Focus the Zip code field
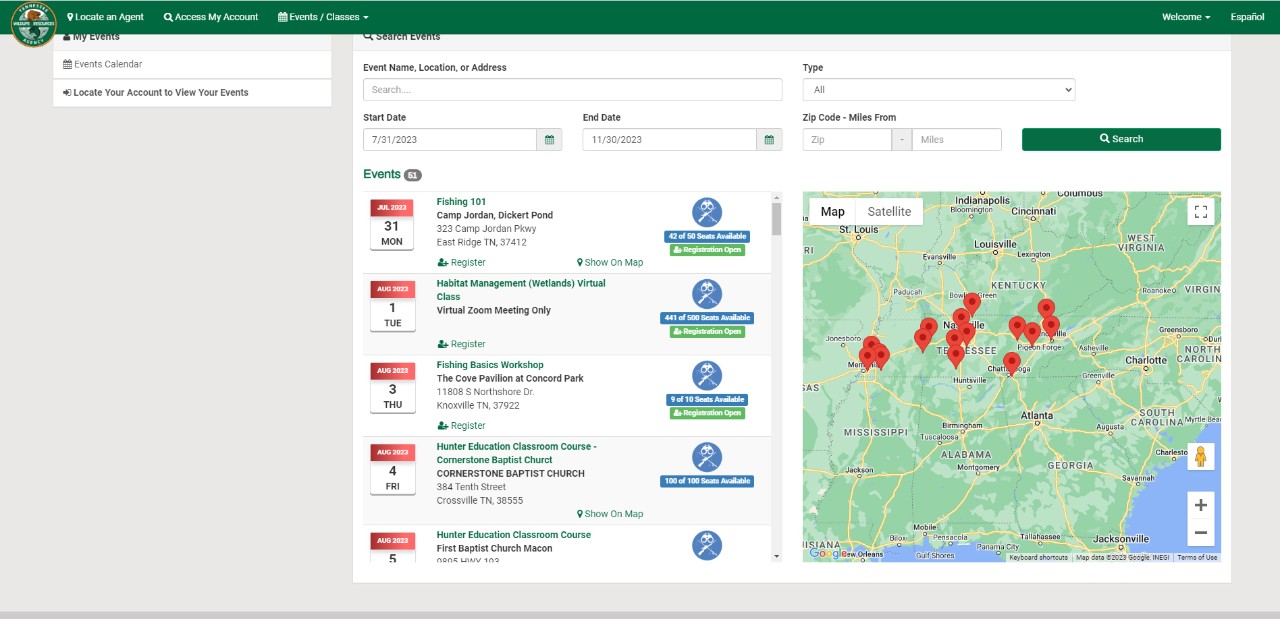The image size is (1280, 619). 847,140
